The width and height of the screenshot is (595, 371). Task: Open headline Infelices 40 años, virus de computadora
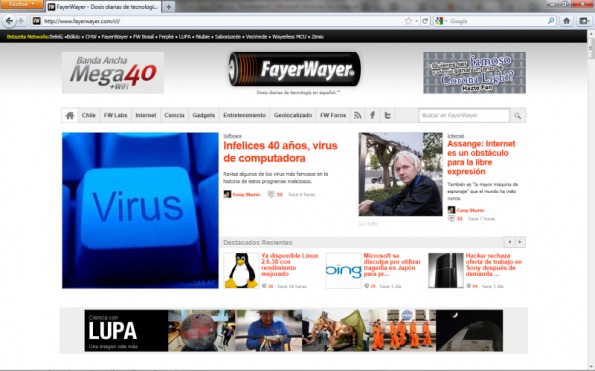pos(280,152)
